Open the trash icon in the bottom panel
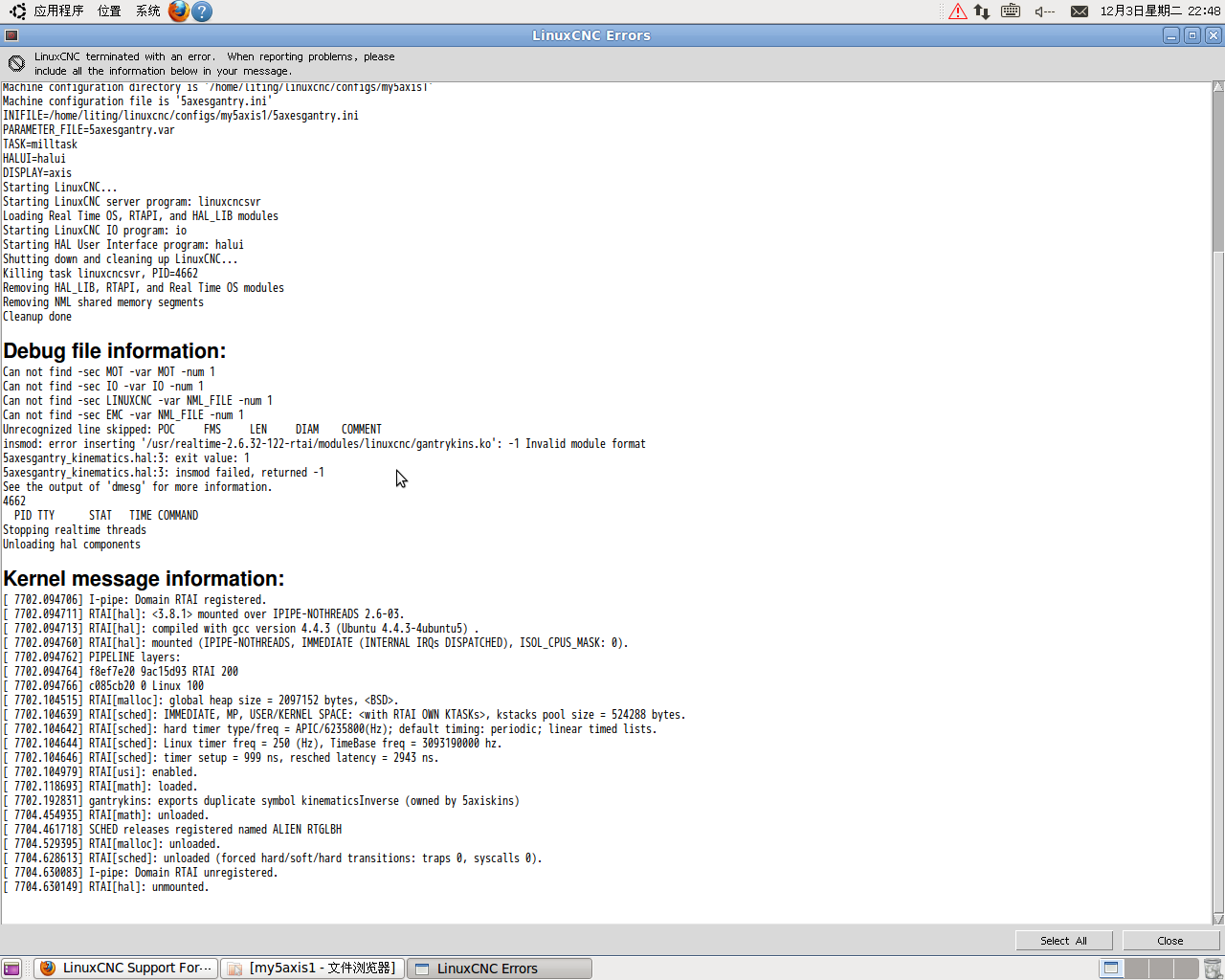 (x=1213, y=969)
